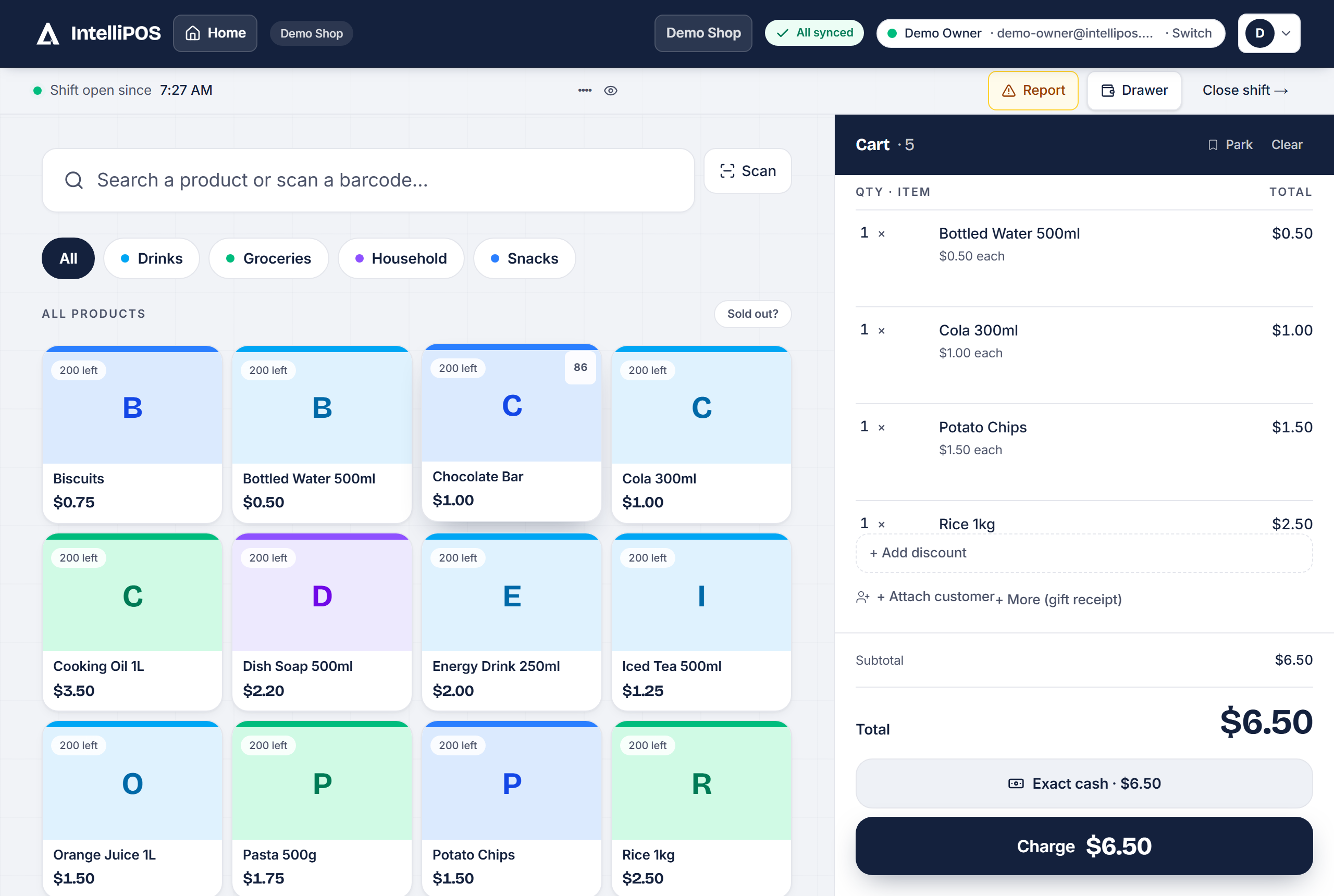
Task: Remove Cola 300ml with × icon
Action: [881, 331]
